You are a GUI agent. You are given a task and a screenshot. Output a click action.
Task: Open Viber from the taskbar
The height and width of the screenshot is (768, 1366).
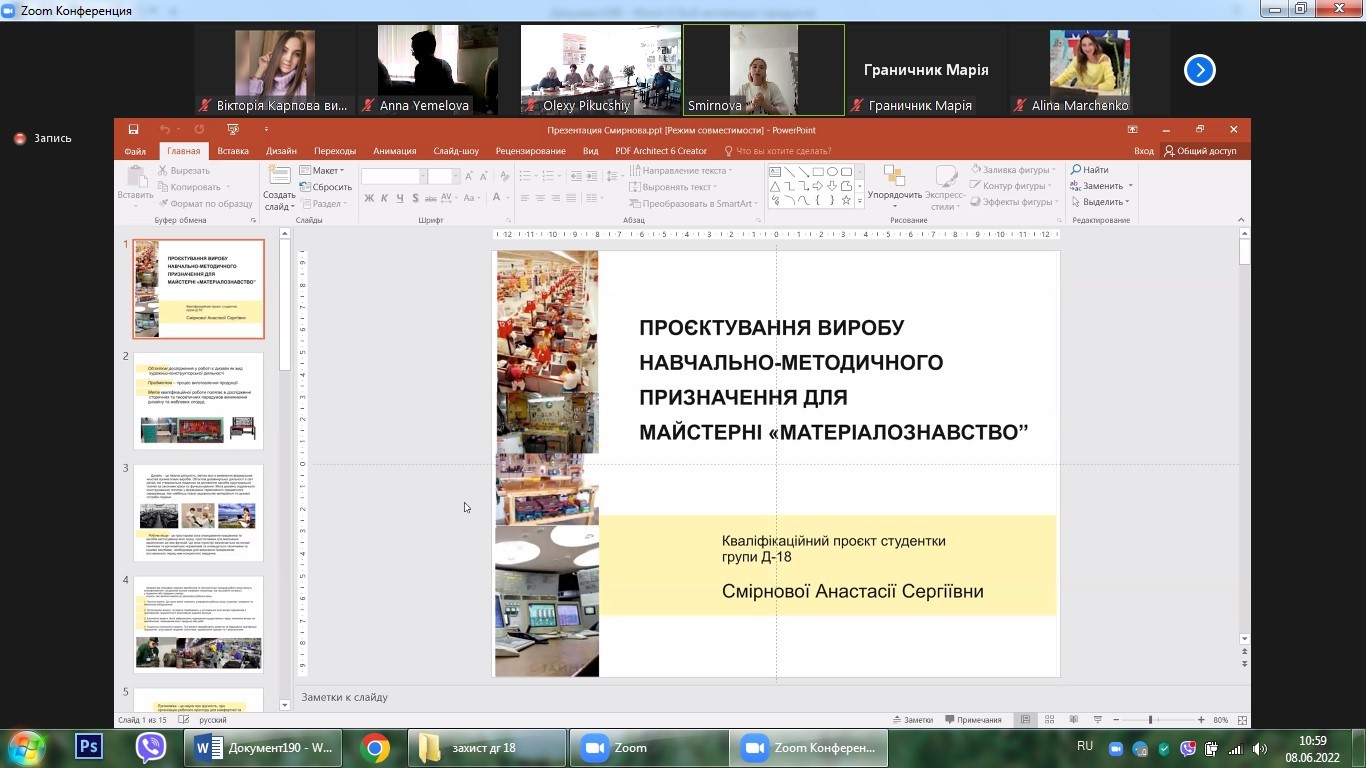click(150, 747)
